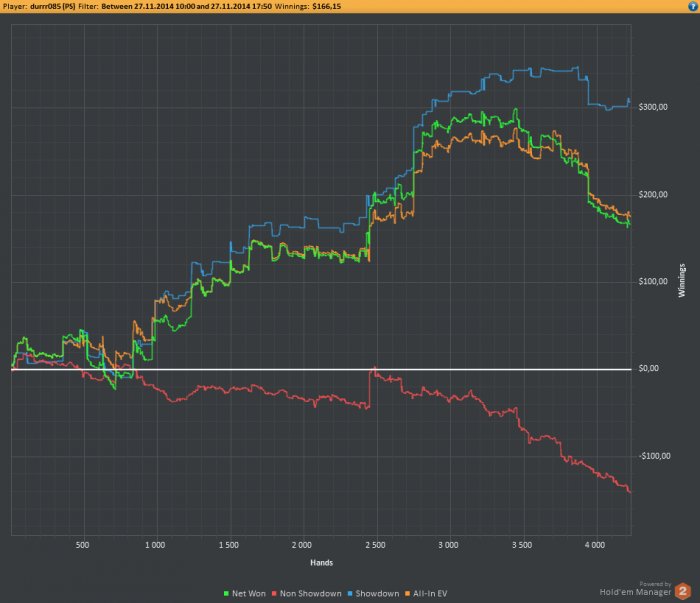Viewport: 700px width, 603px height.
Task: Toggle the Non Showdown legend entry
Action: coord(307,594)
